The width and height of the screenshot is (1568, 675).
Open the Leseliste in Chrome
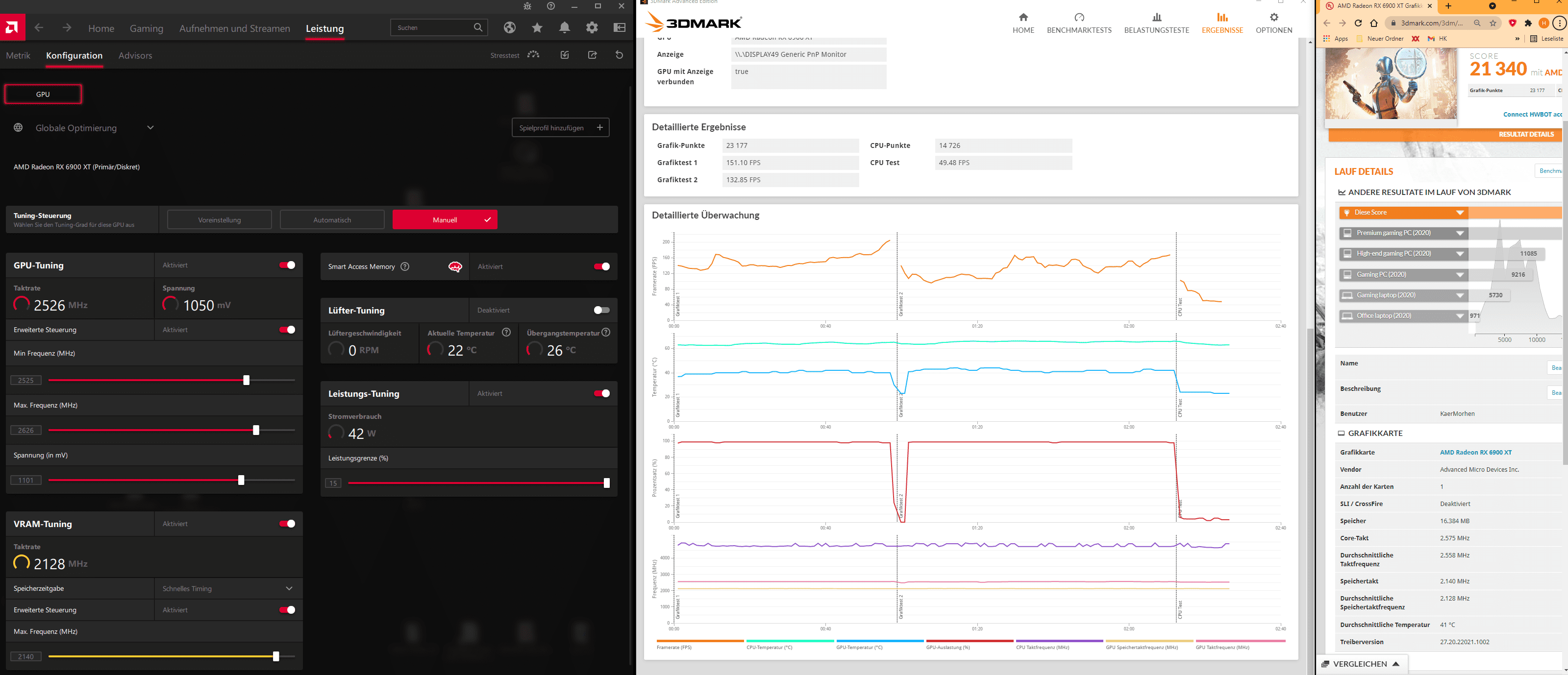1547,38
